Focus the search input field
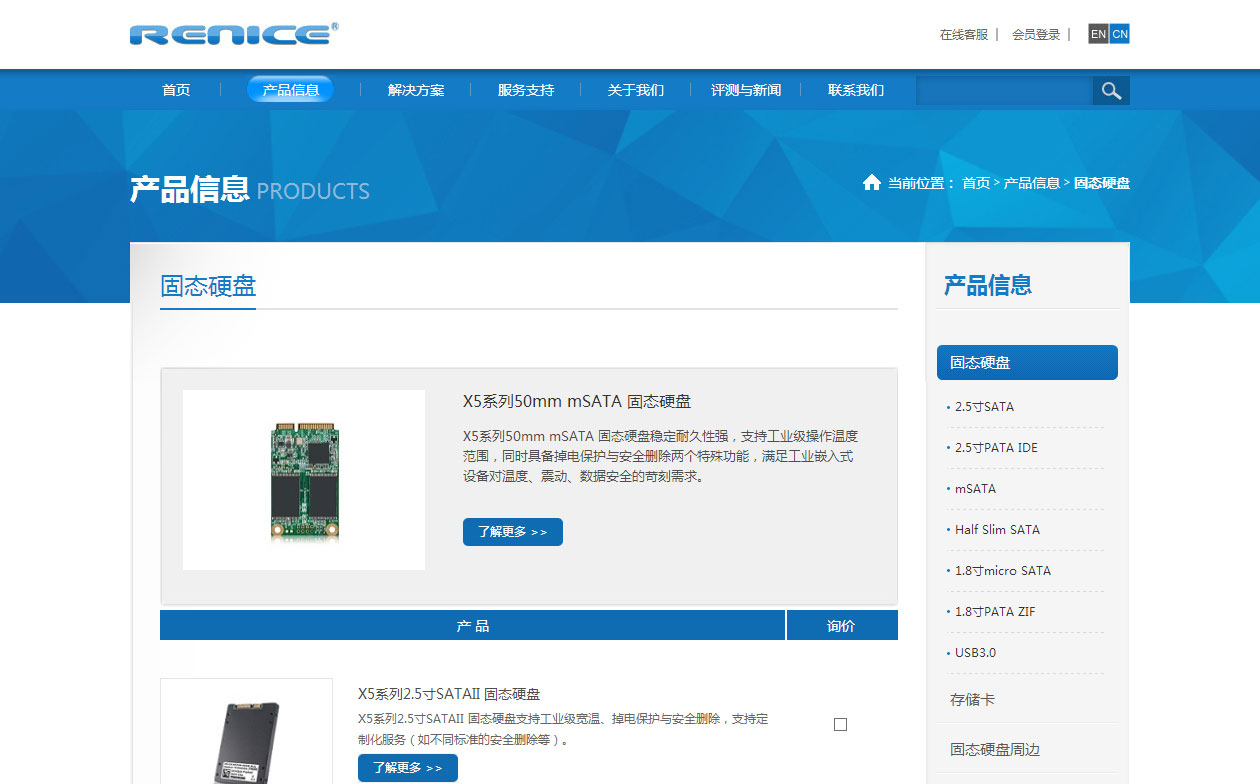Image resolution: width=1260 pixels, height=784 pixels. click(1004, 91)
